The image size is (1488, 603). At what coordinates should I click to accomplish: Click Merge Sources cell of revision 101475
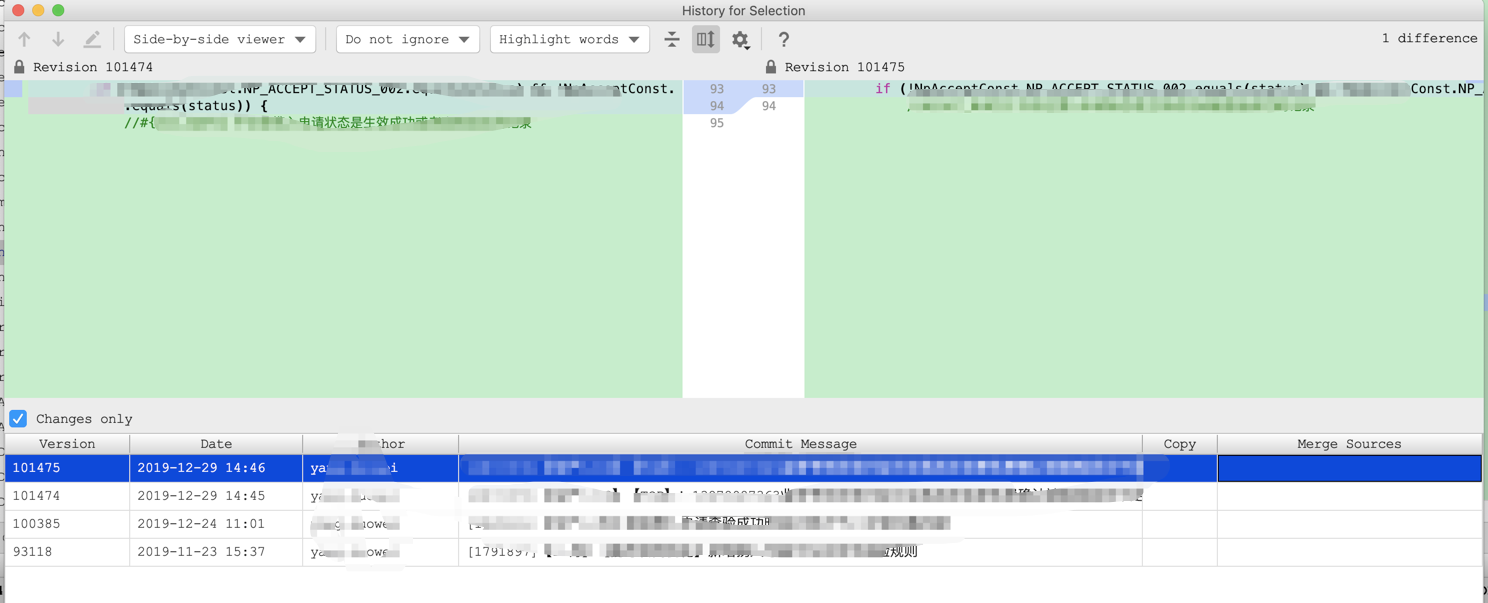point(1349,468)
